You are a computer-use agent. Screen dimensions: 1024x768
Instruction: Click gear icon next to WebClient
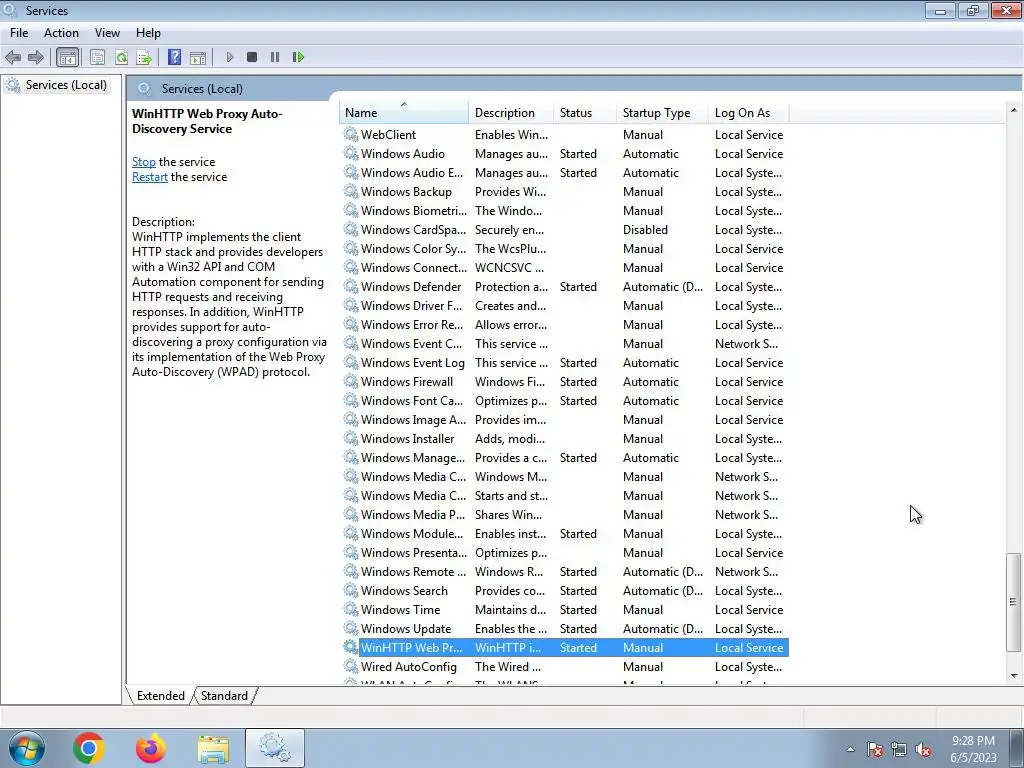[x=351, y=135]
